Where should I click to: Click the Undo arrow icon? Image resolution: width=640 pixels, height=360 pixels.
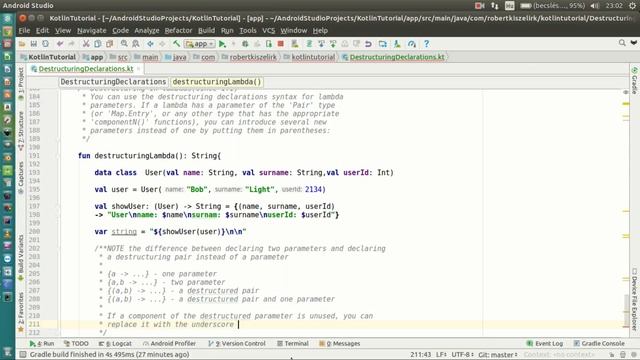[60, 44]
